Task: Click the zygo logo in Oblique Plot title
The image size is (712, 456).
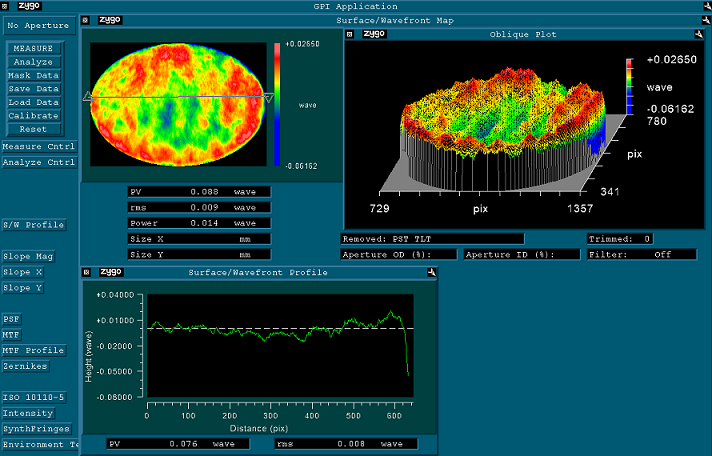Action: 374,34
